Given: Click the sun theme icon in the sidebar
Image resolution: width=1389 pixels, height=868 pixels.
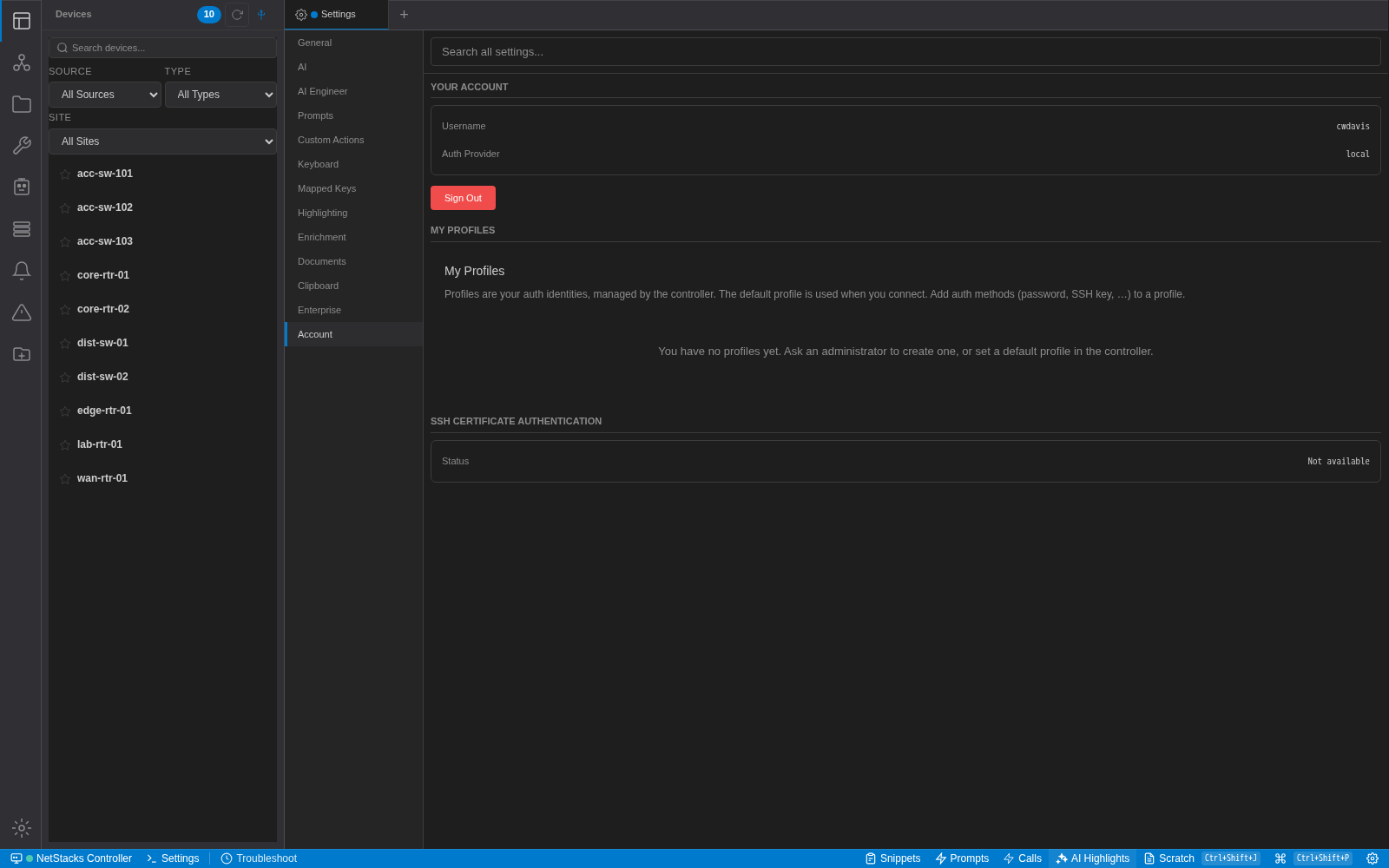Looking at the screenshot, I should [x=22, y=828].
